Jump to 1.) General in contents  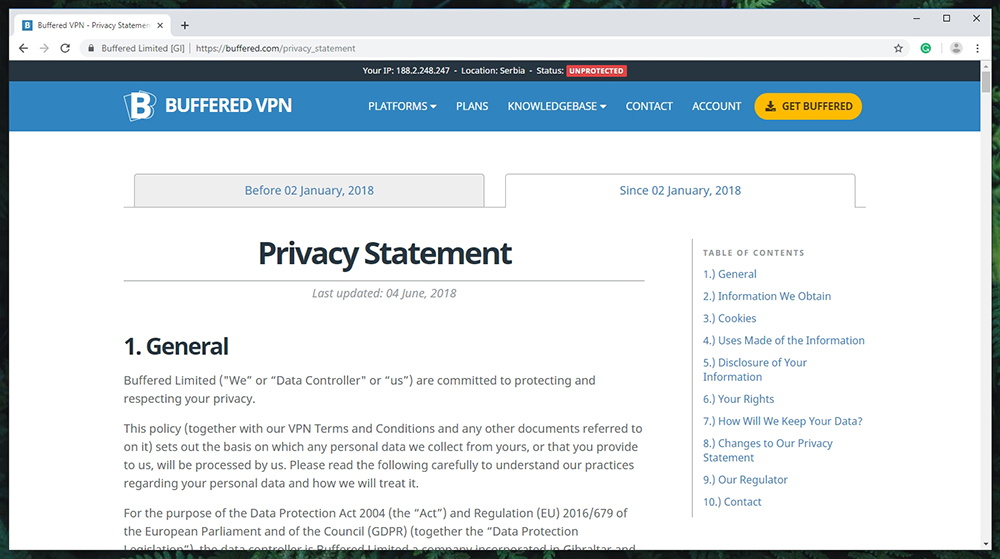[730, 274]
